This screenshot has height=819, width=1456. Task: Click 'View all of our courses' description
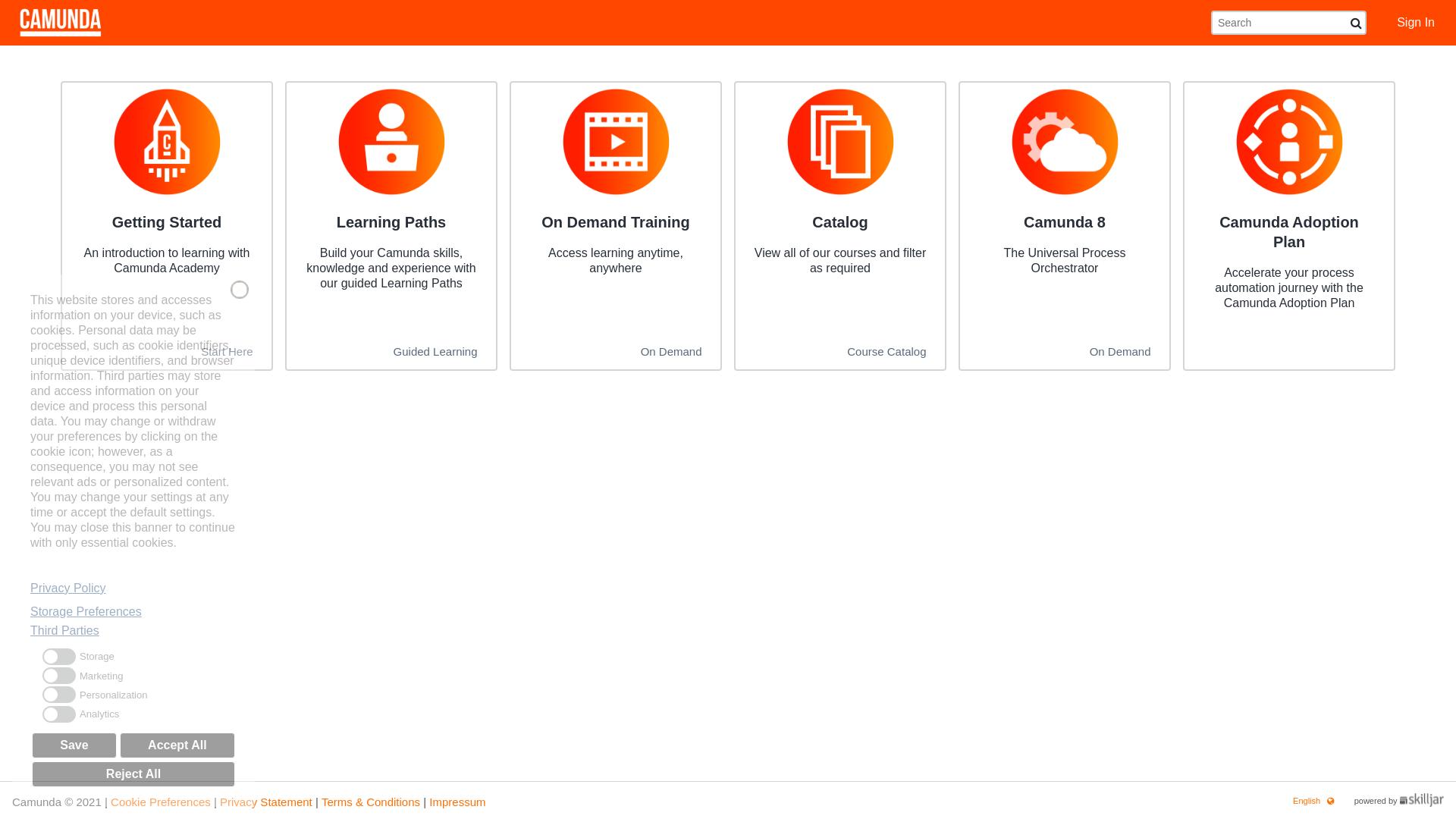coord(840,261)
